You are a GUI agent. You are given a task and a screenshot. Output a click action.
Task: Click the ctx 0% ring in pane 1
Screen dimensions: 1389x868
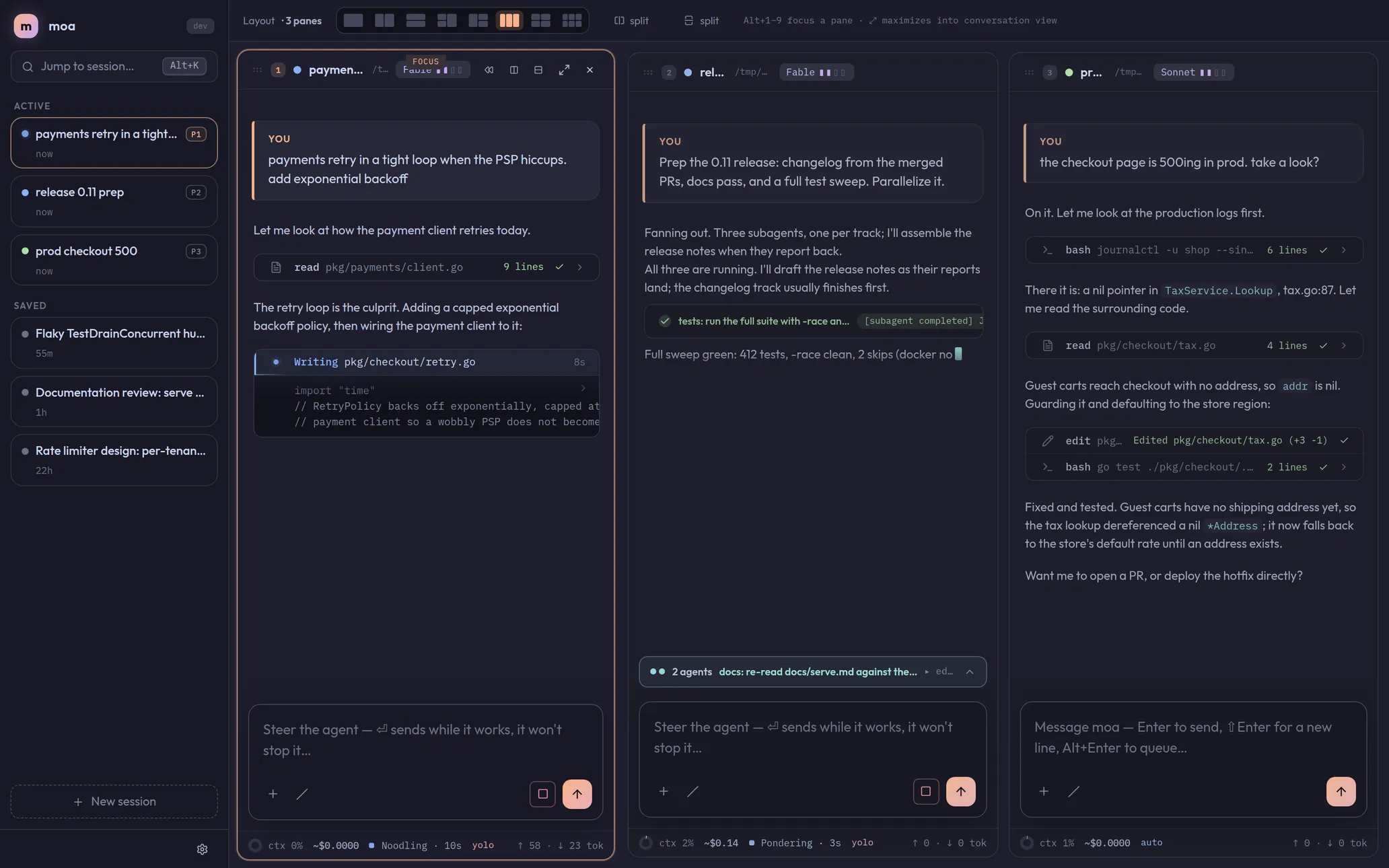pos(255,845)
